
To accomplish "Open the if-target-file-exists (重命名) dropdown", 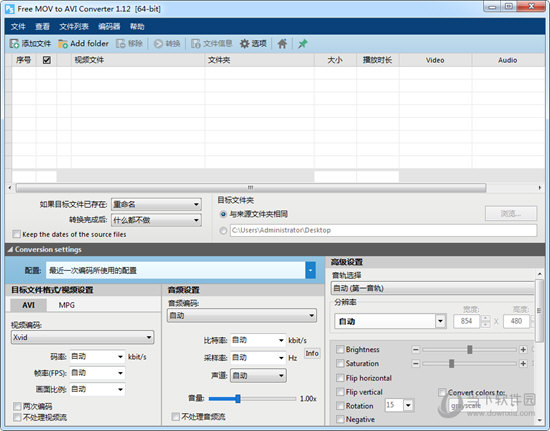I will (x=156, y=204).
